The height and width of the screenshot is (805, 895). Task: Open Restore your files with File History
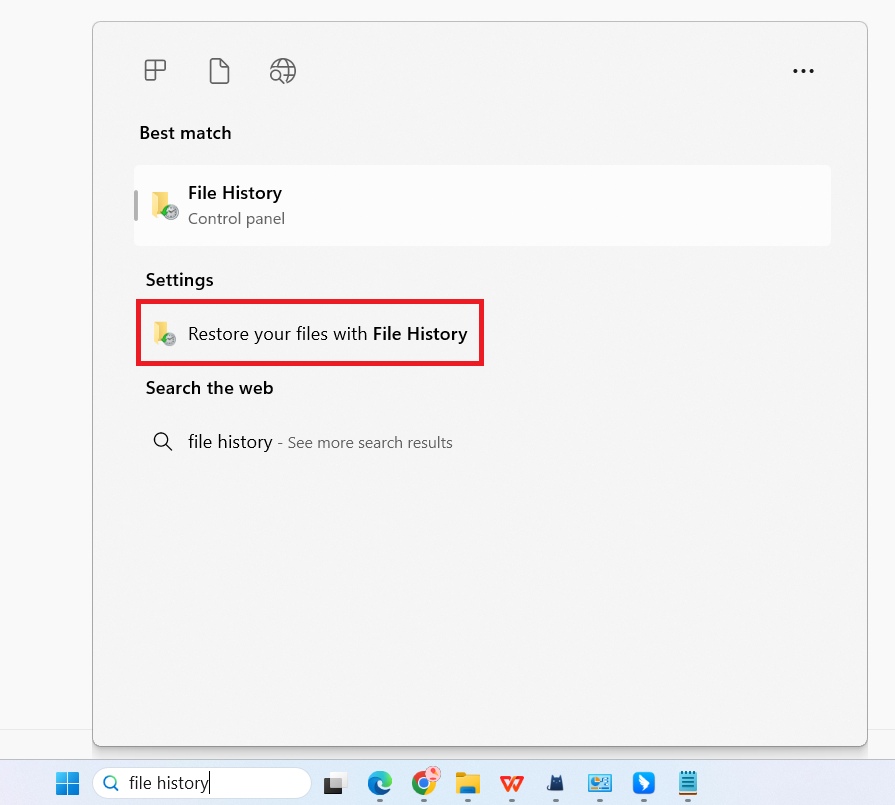pyautogui.click(x=310, y=333)
